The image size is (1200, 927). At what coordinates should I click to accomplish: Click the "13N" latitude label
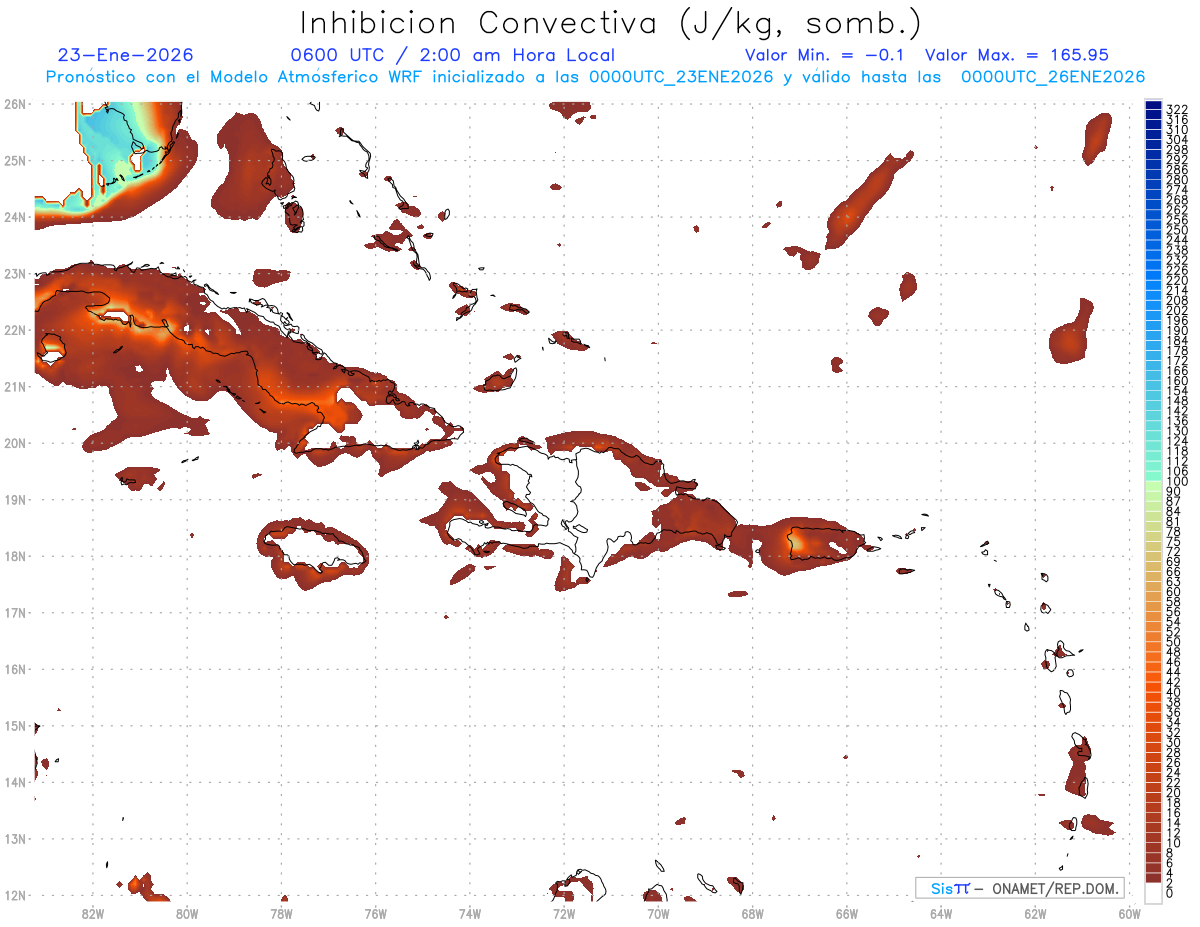(x=15, y=838)
